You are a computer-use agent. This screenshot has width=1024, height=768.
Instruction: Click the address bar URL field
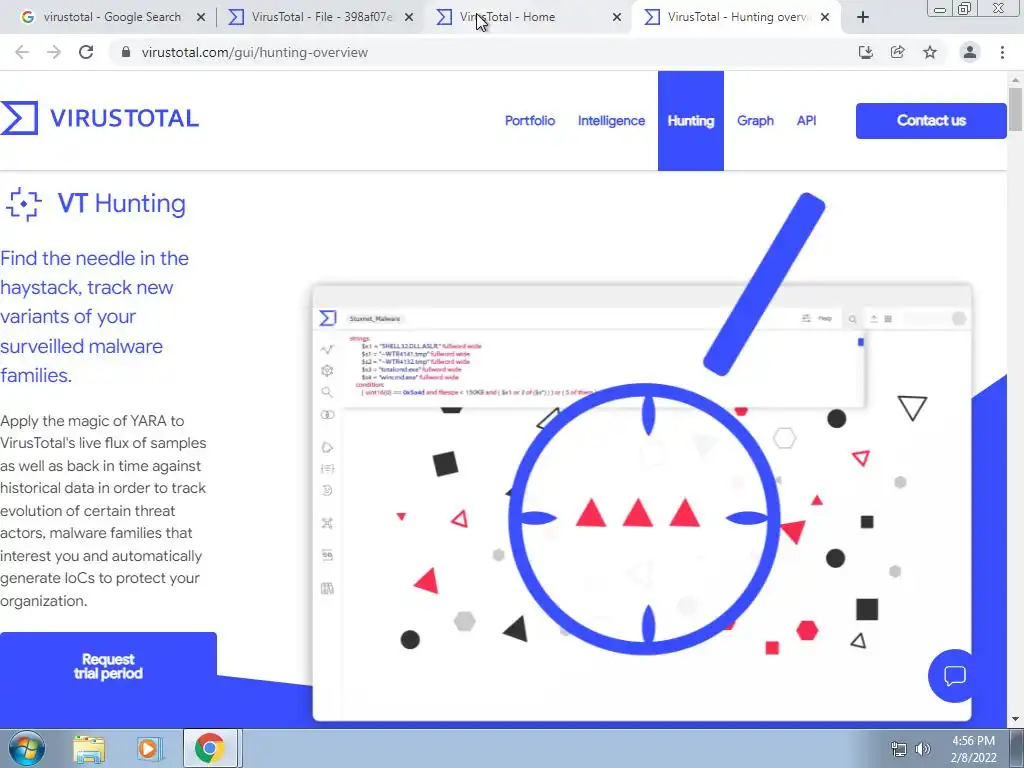tap(483, 52)
